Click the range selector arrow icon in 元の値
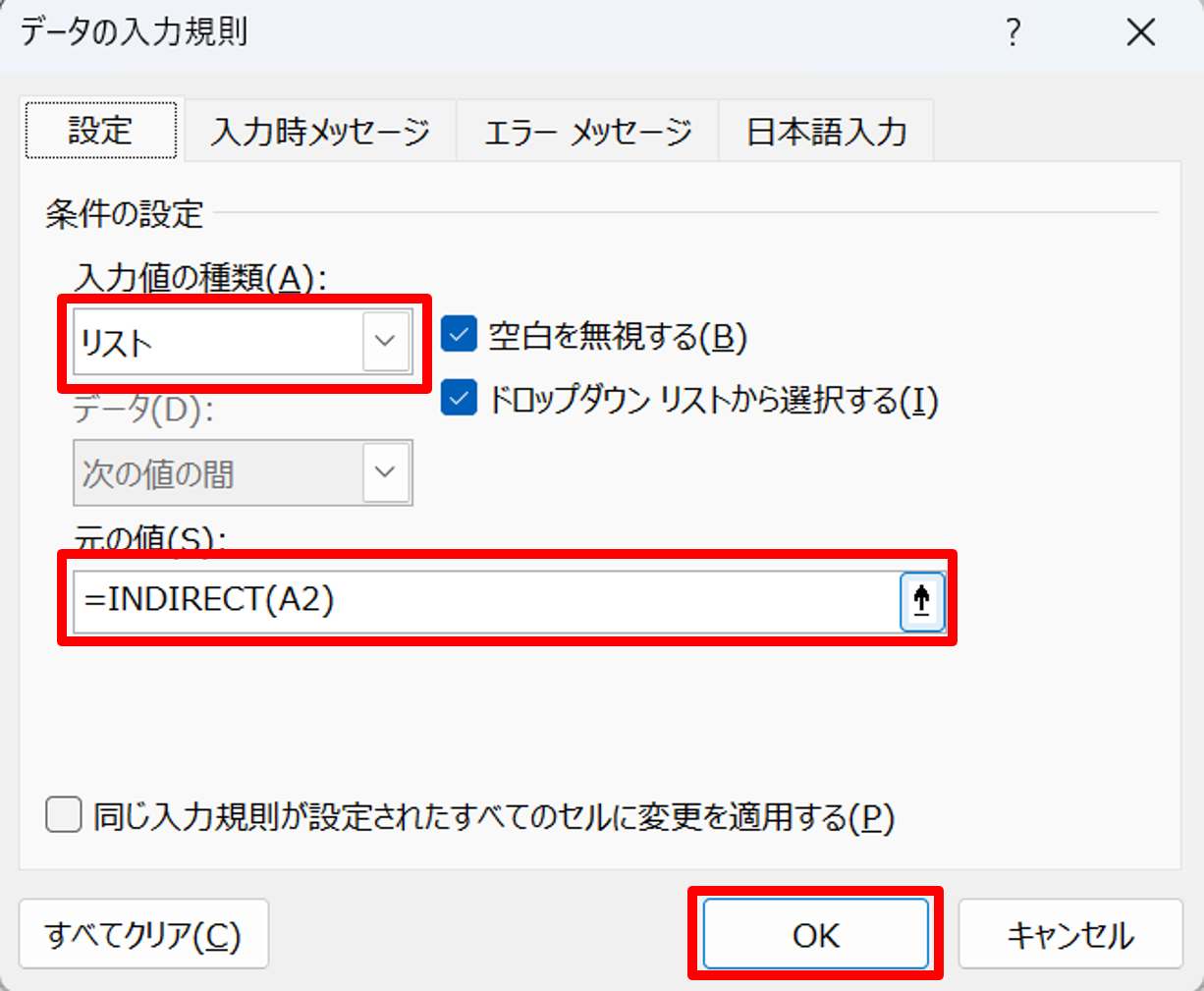This screenshot has height=991, width=1204. pos(921,600)
